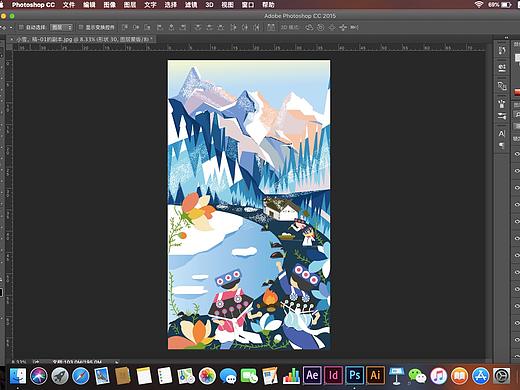This screenshot has height=390, width=520.
Task: Open auto-select 图层 dropdown
Action: click(61, 27)
